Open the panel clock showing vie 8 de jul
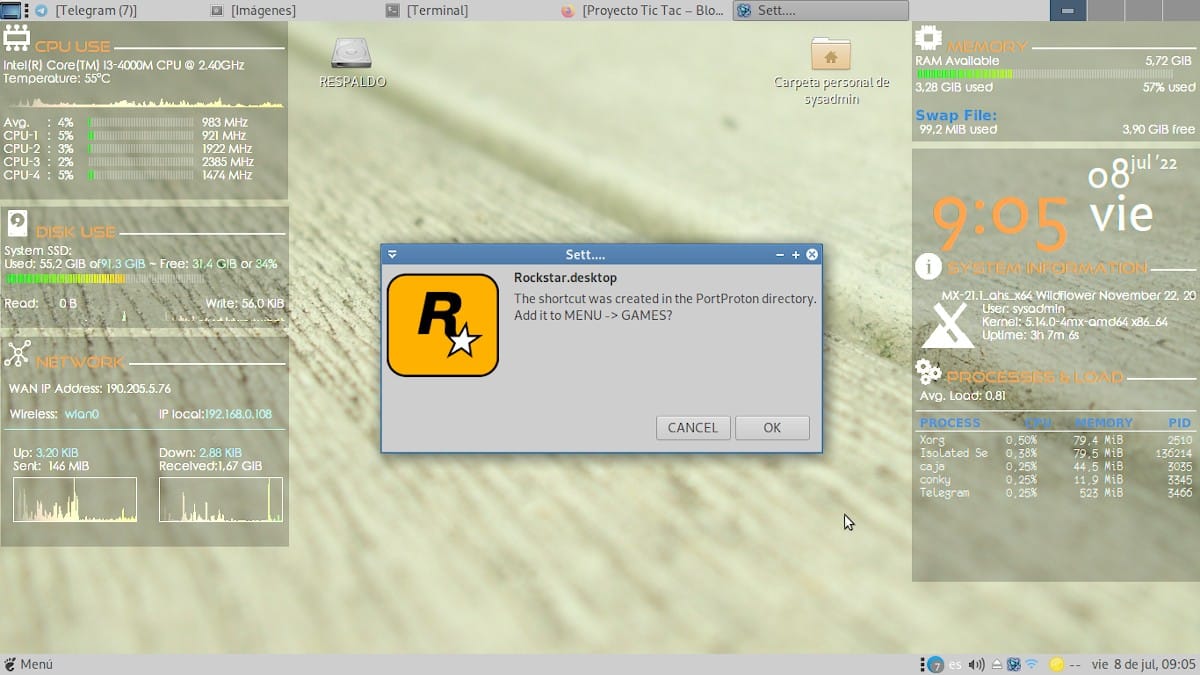The width and height of the screenshot is (1200, 675). [x=1143, y=664]
